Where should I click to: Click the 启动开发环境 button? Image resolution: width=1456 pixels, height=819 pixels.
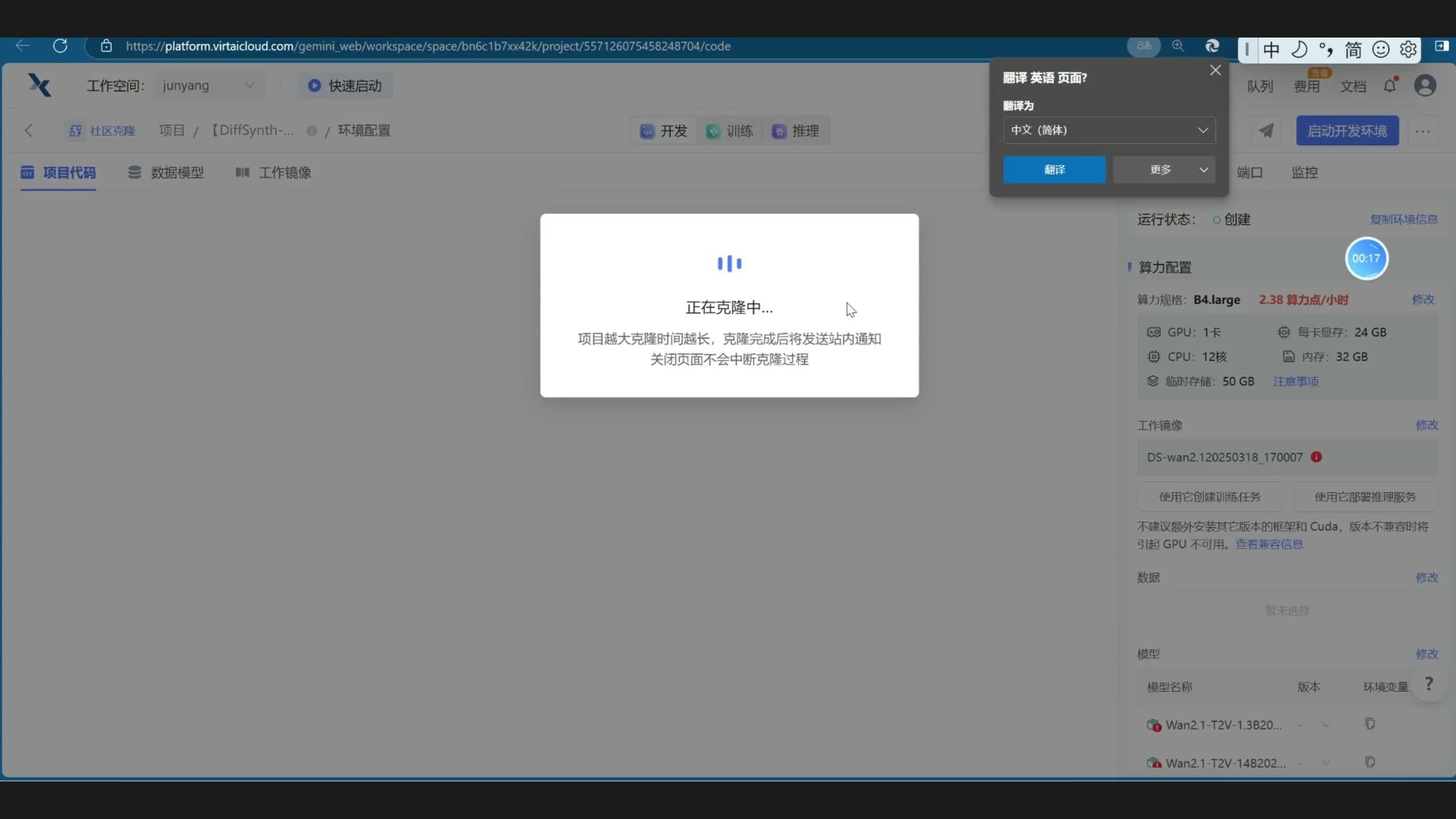point(1347,131)
